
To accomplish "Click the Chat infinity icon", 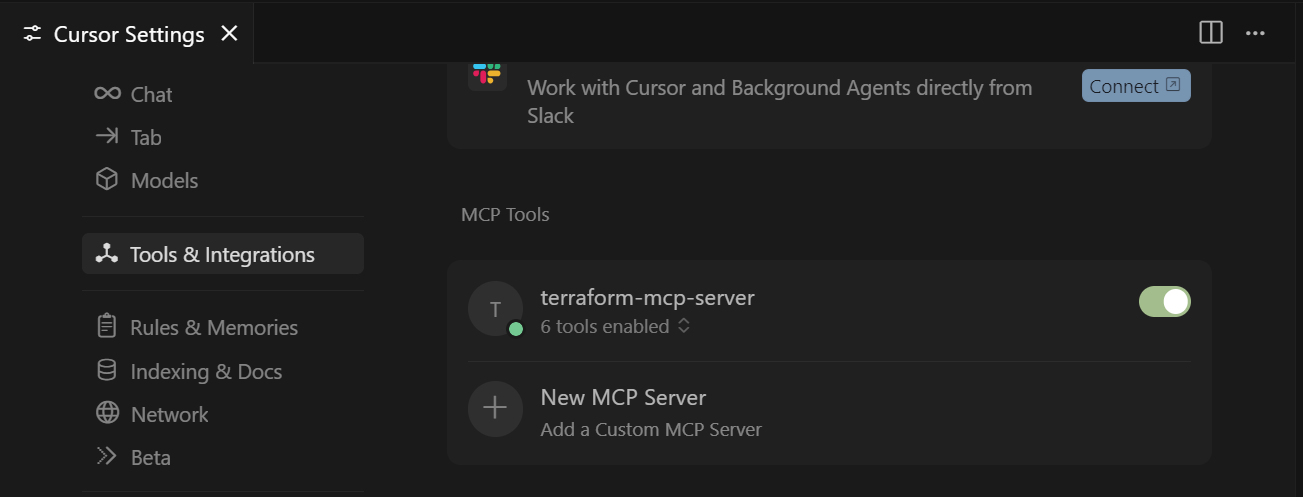I will (107, 94).
